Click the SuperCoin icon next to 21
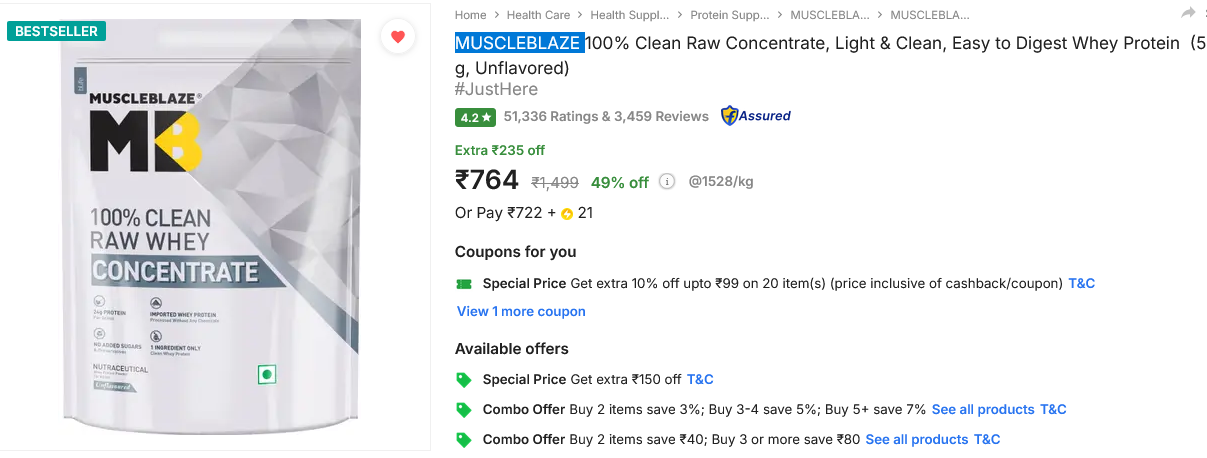 [x=566, y=213]
